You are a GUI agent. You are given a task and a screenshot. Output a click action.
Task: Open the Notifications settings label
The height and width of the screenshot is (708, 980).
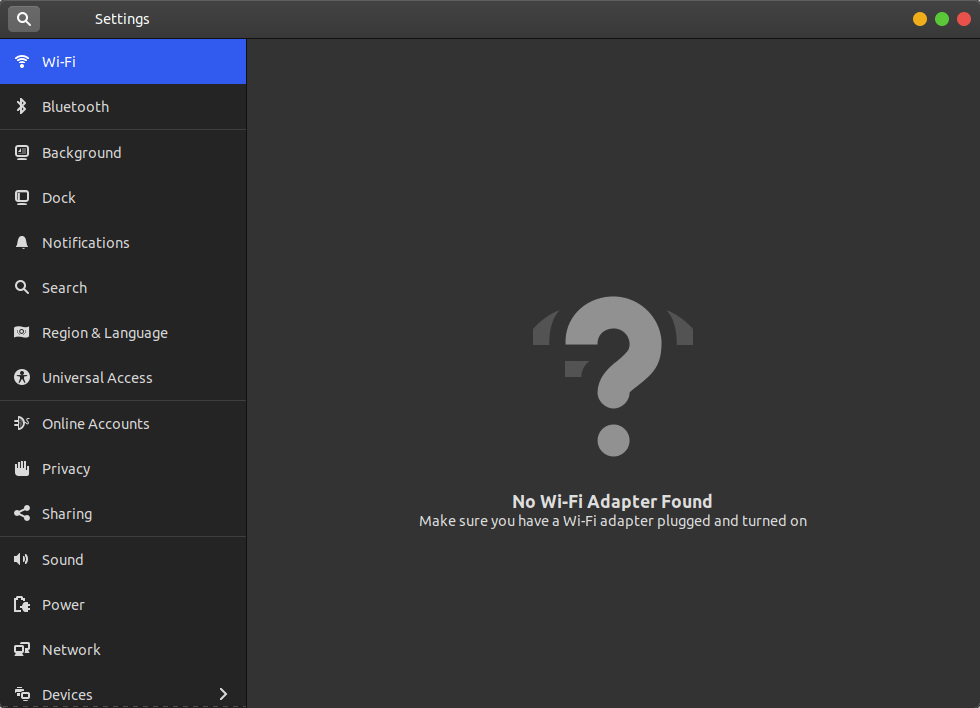[86, 243]
